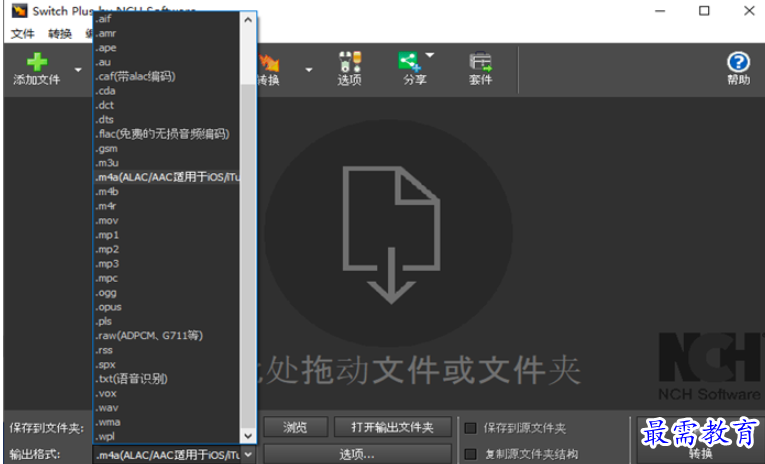Pick .spx format
The image size is (765, 464).
(x=166, y=364)
